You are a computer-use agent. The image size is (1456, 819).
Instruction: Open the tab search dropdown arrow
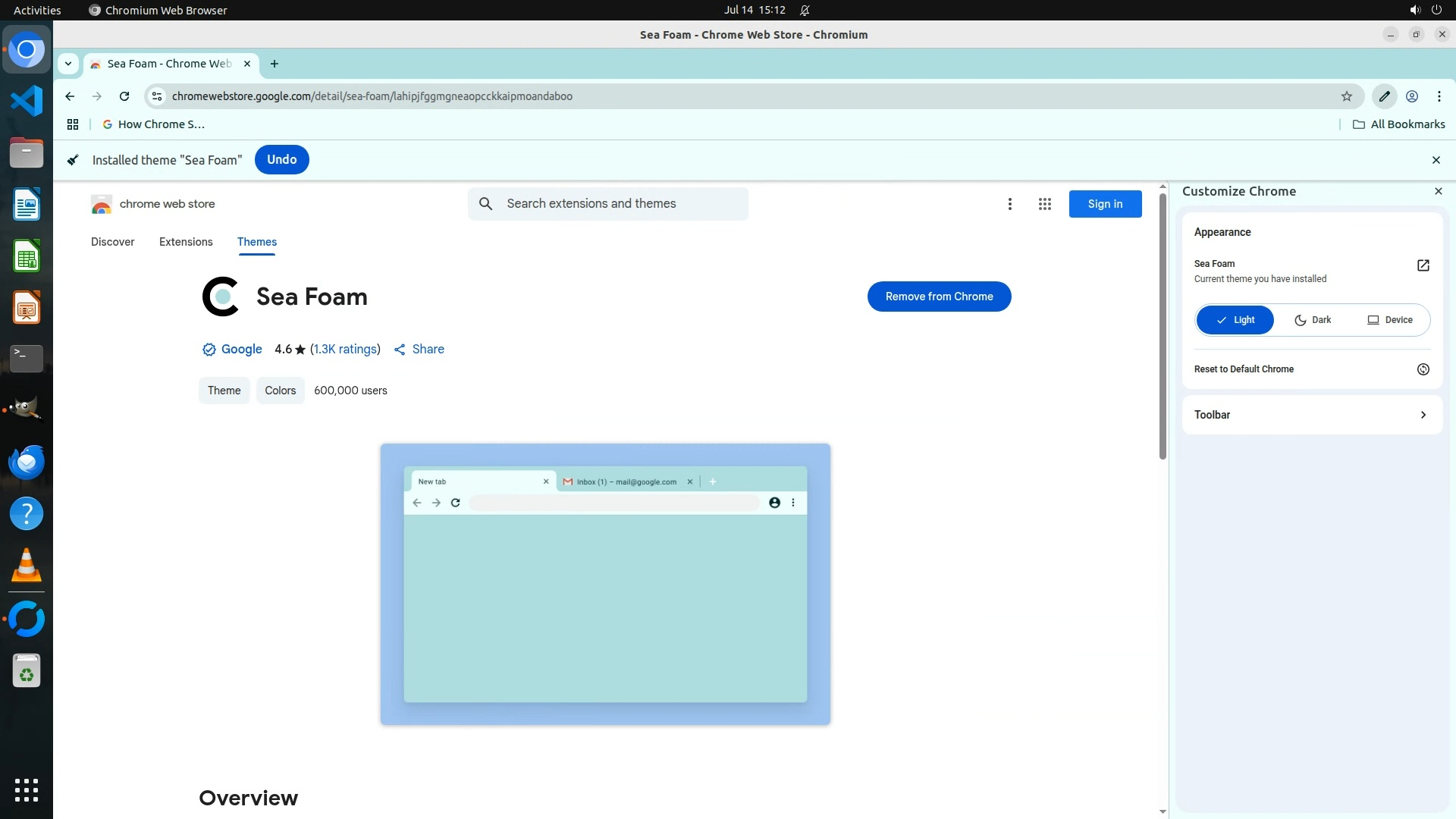68,64
